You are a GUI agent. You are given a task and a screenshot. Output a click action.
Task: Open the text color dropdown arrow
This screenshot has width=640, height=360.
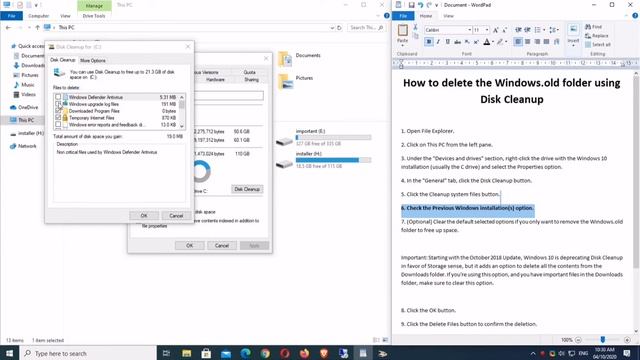493,42
